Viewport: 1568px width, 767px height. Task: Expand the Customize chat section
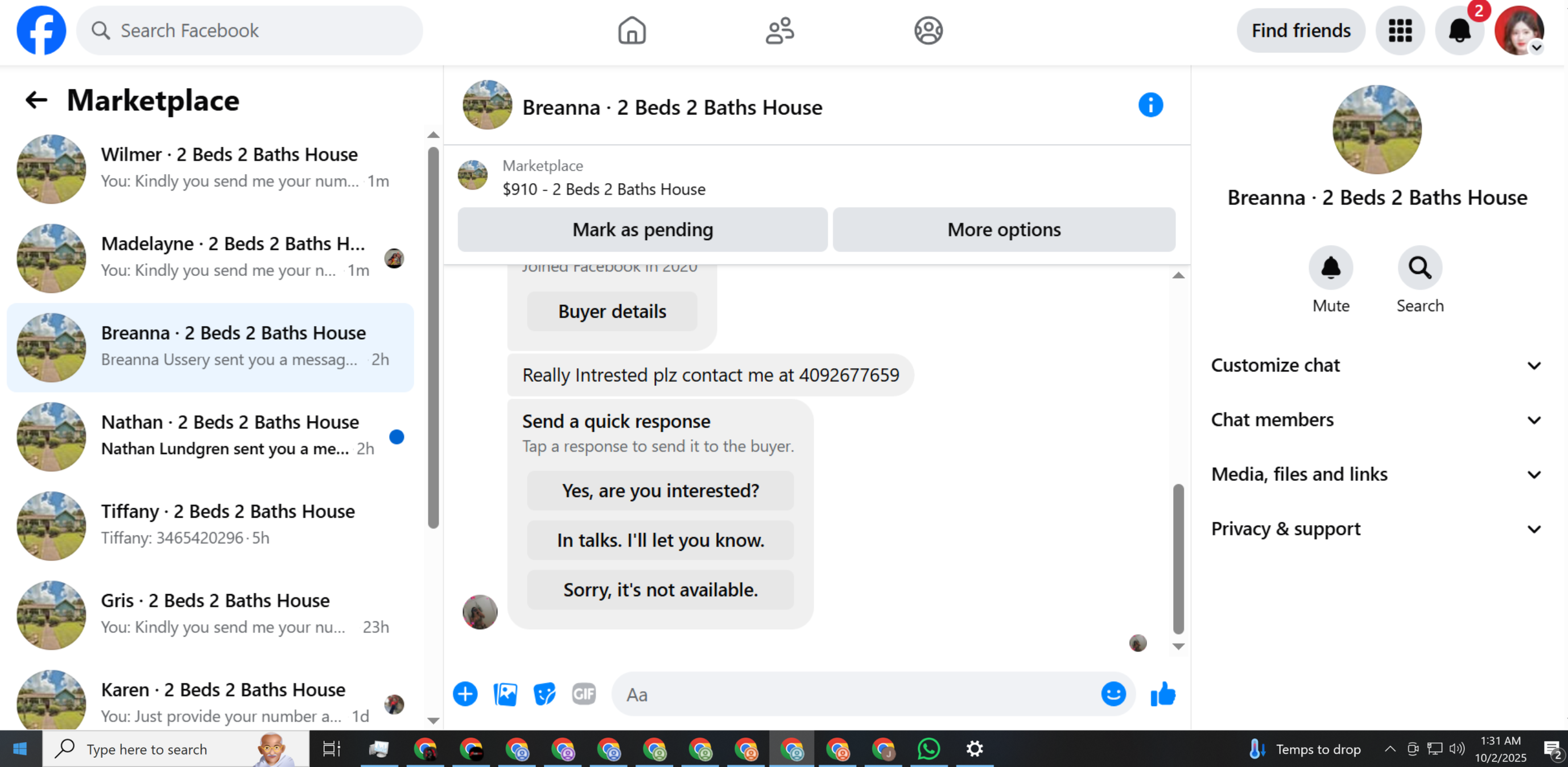pyautogui.click(x=1376, y=365)
